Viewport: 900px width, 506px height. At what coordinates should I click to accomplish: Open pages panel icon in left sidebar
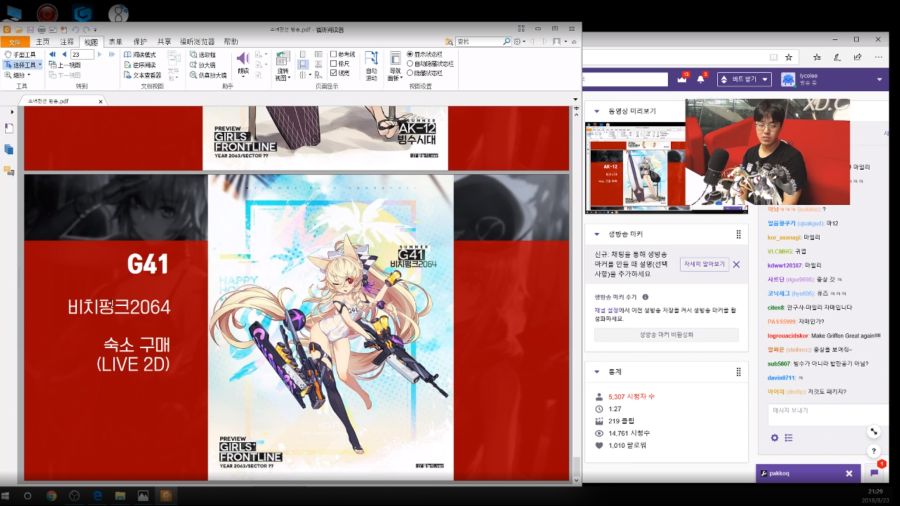pos(9,150)
